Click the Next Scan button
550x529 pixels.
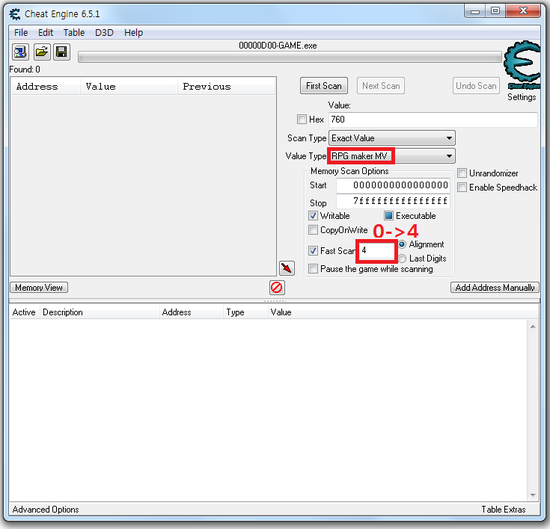pos(381,86)
